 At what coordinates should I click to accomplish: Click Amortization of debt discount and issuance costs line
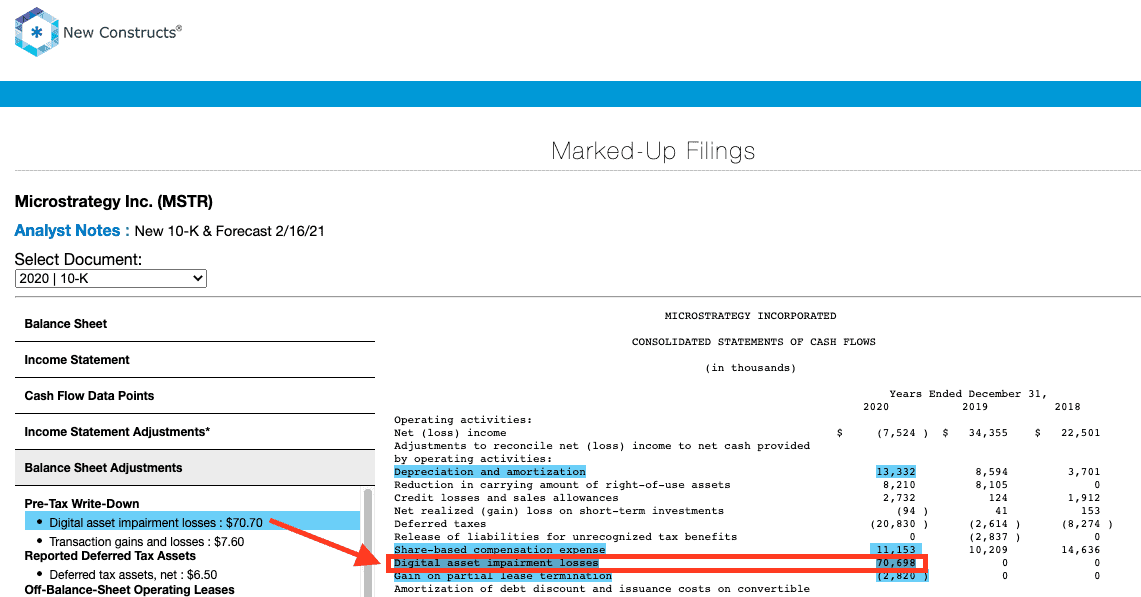(602, 589)
